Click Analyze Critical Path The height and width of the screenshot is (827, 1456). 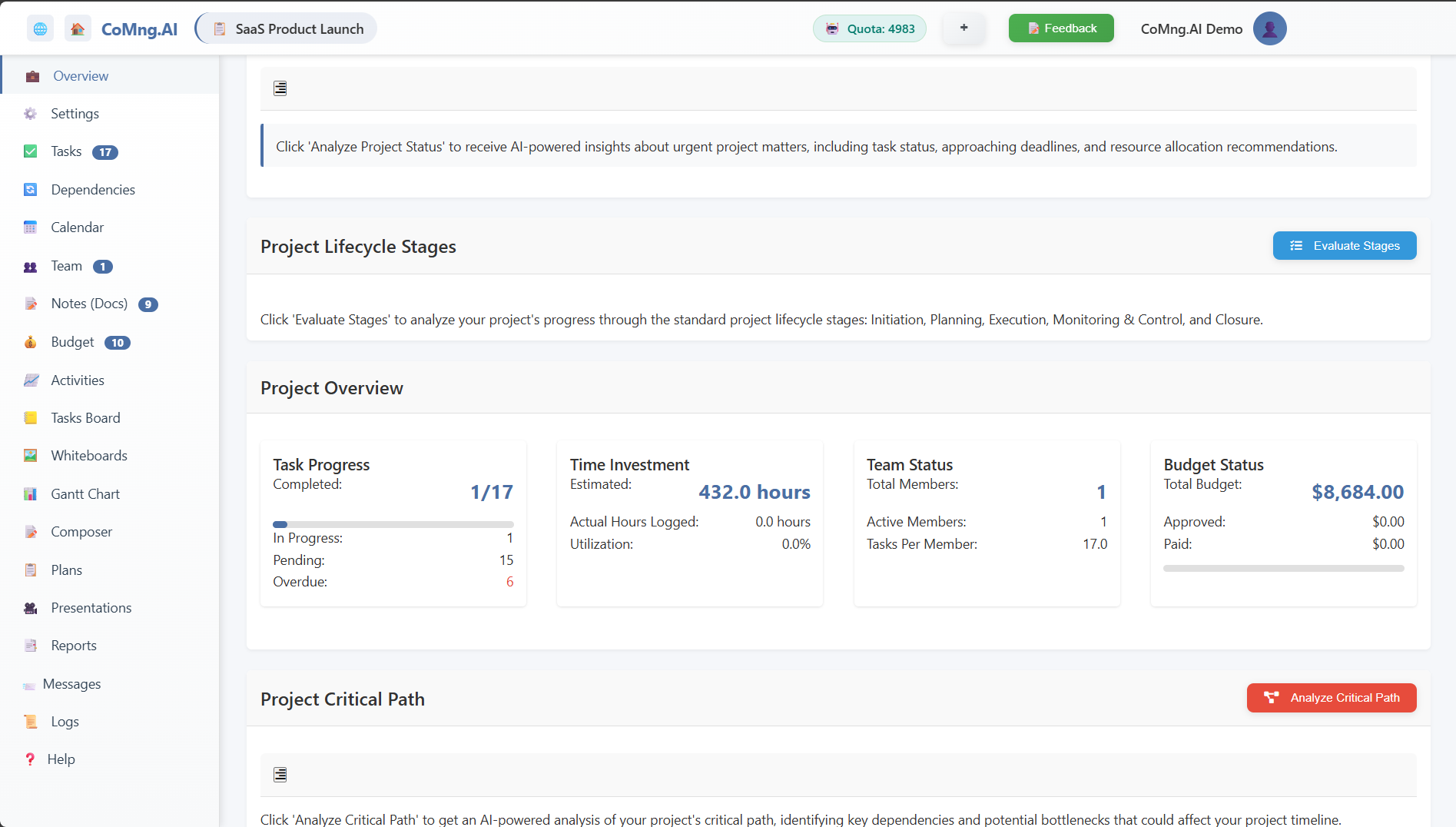[x=1332, y=697]
